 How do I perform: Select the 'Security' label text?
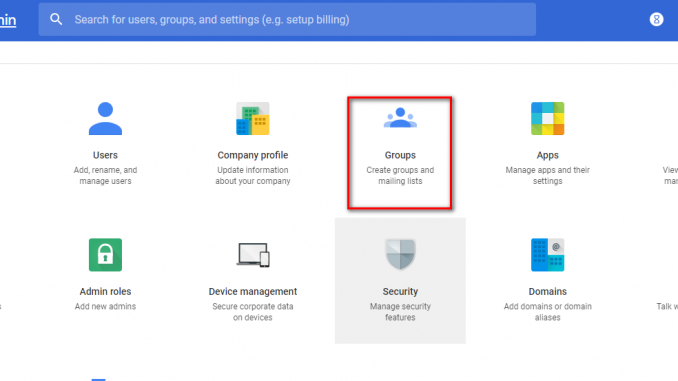pyautogui.click(x=400, y=291)
